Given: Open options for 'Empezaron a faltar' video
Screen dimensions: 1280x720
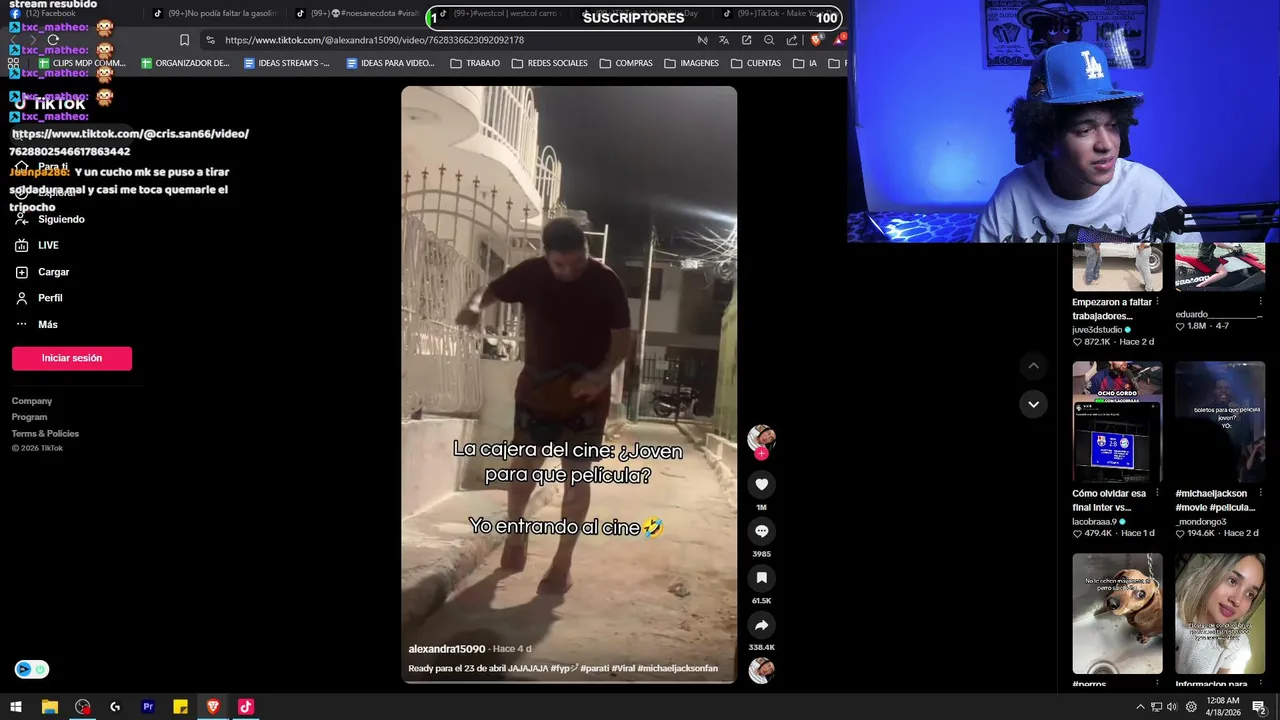Looking at the screenshot, I should click(x=1157, y=302).
